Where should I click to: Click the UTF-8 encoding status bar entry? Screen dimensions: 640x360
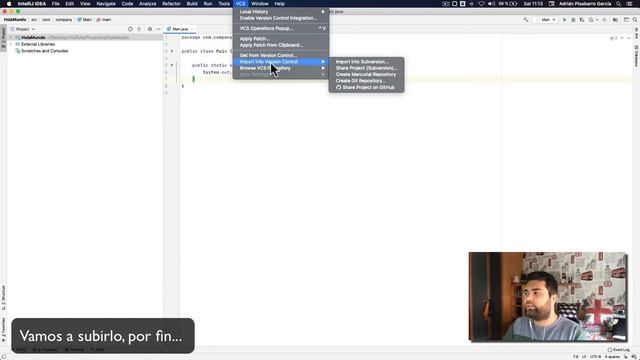pyautogui.click(x=595, y=357)
